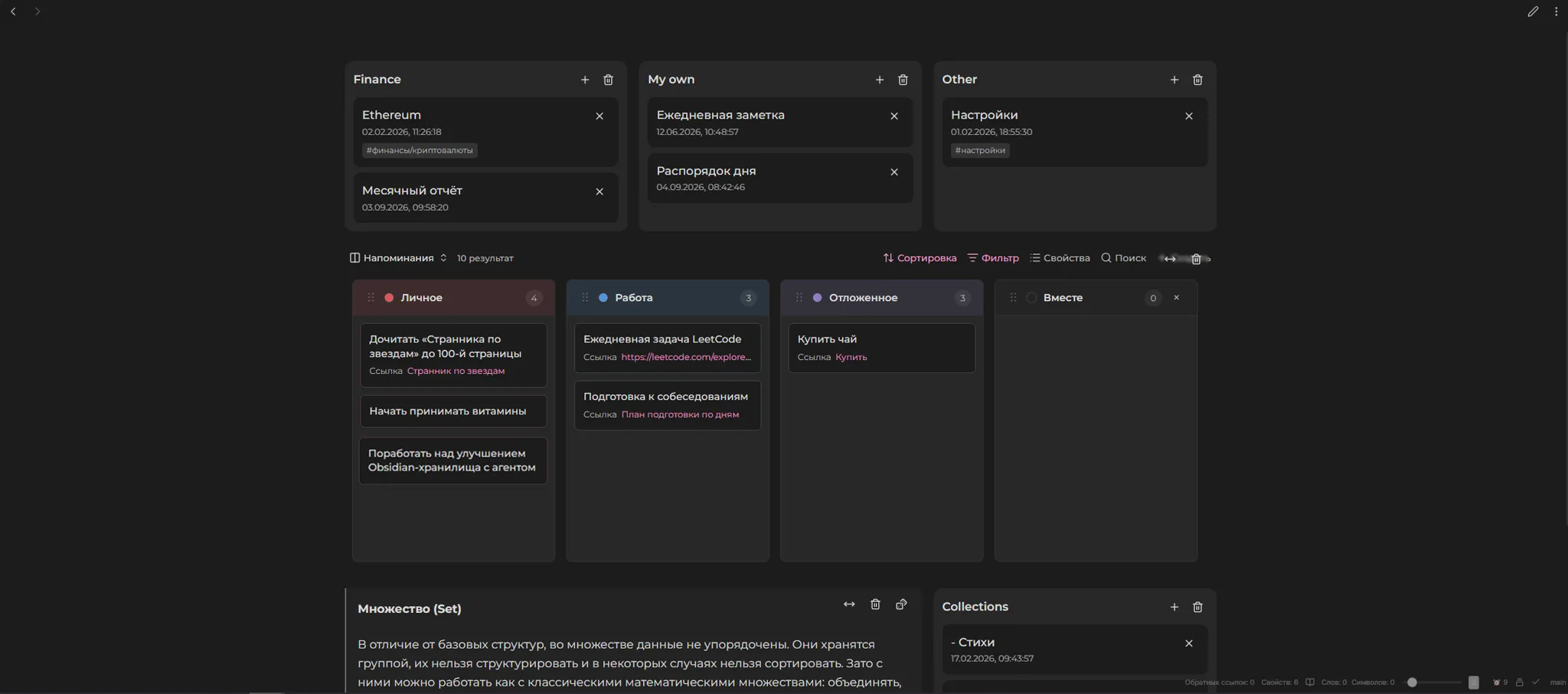Open Поиск in the Напоминания base
The image size is (1568, 694).
(x=1123, y=258)
